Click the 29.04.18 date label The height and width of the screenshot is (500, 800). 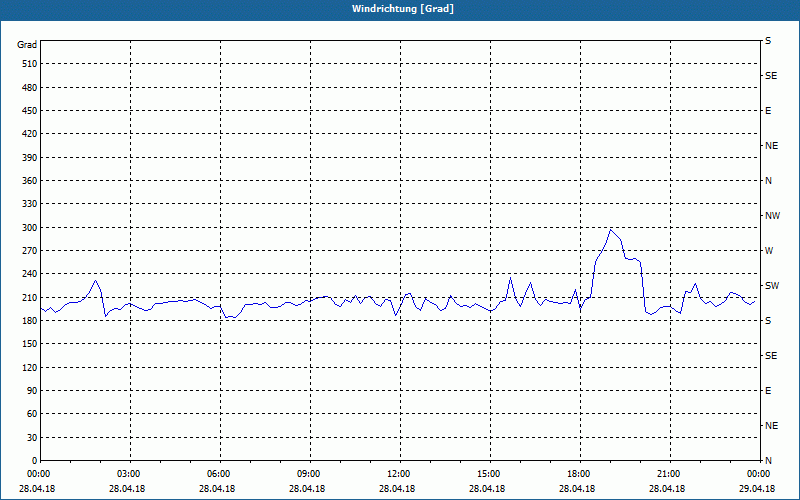coord(757,489)
